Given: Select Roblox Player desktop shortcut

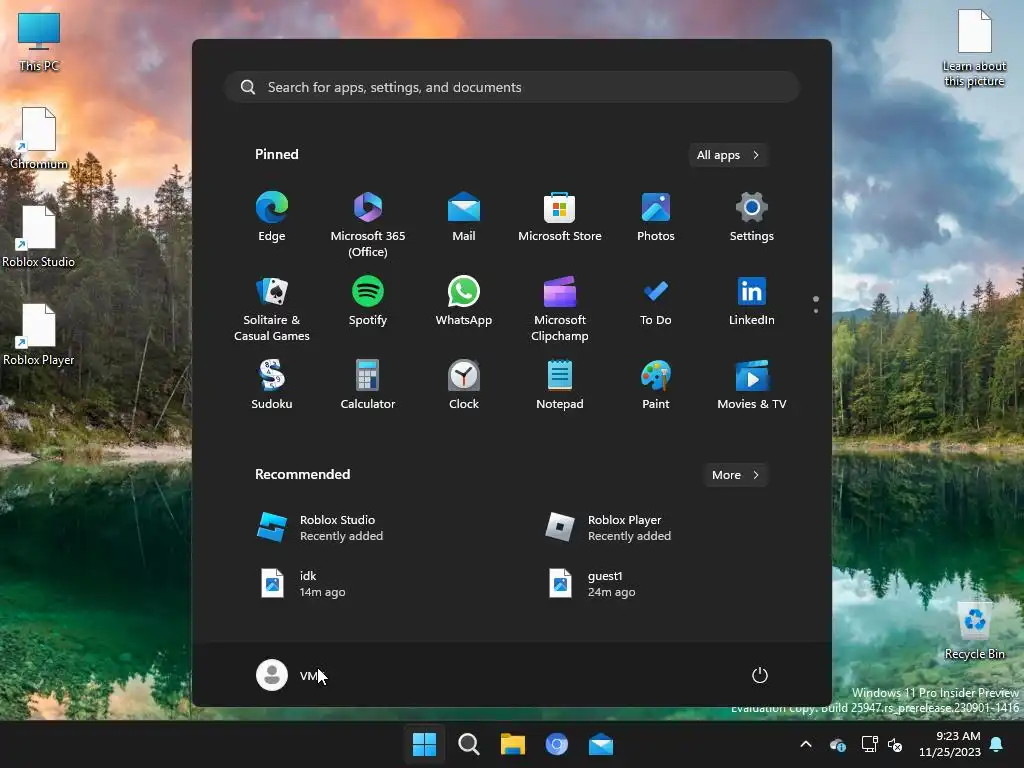Looking at the screenshot, I should pyautogui.click(x=39, y=334).
